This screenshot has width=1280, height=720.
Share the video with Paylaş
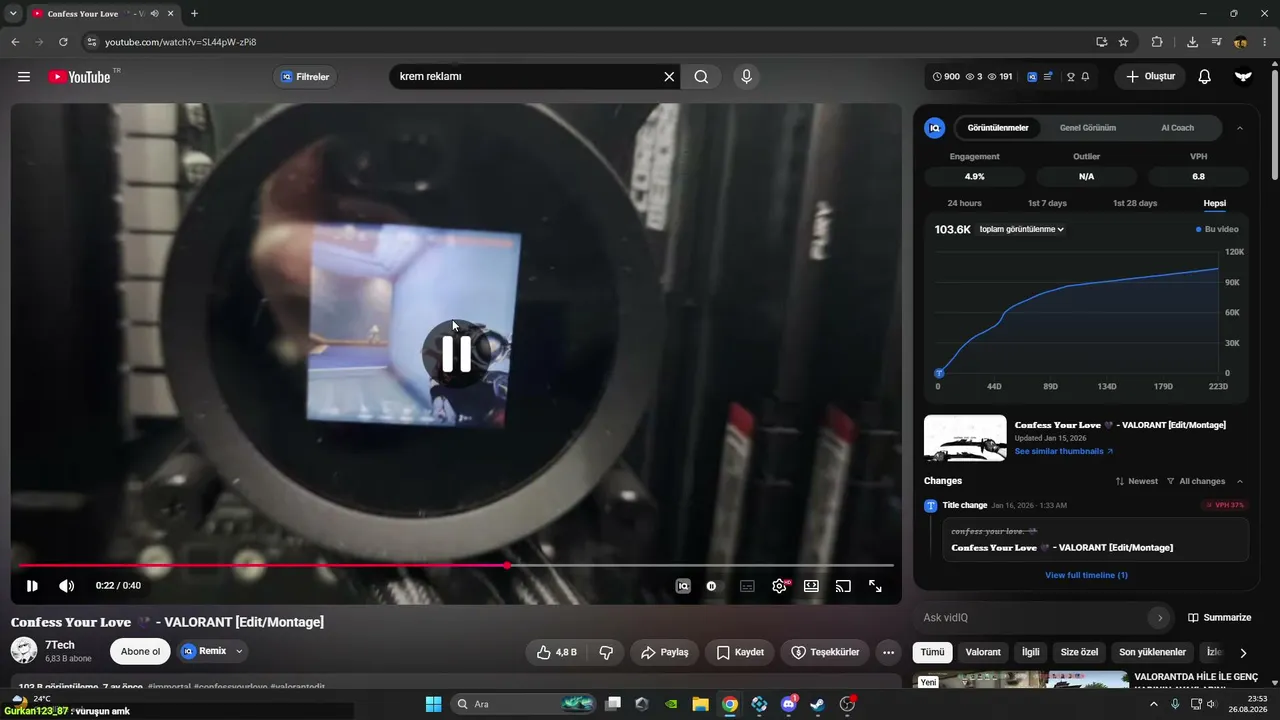click(x=665, y=652)
